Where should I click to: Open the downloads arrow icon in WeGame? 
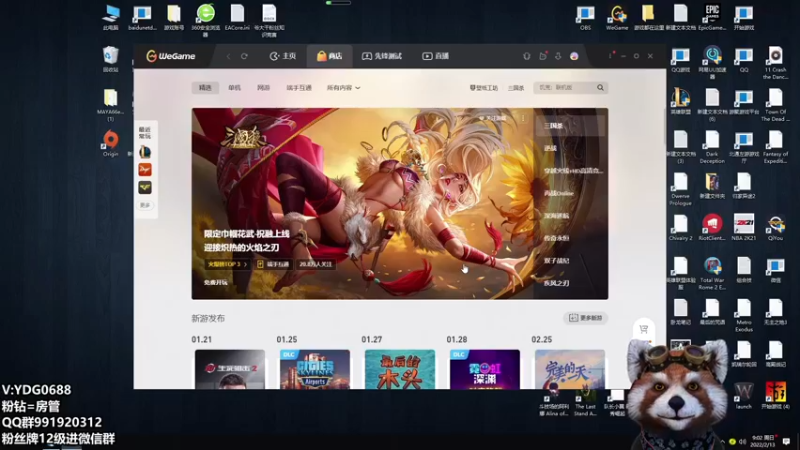coord(558,56)
